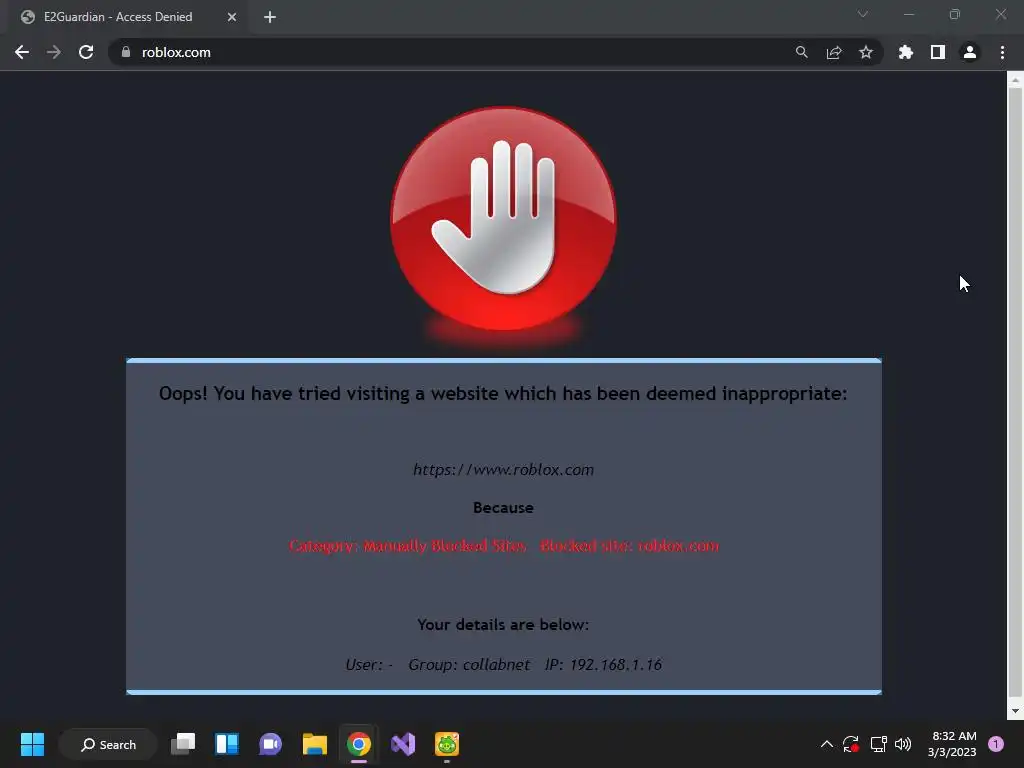The width and height of the screenshot is (1024, 768).
Task: Launch the Chat app from the taskbar
Action: coord(270,744)
